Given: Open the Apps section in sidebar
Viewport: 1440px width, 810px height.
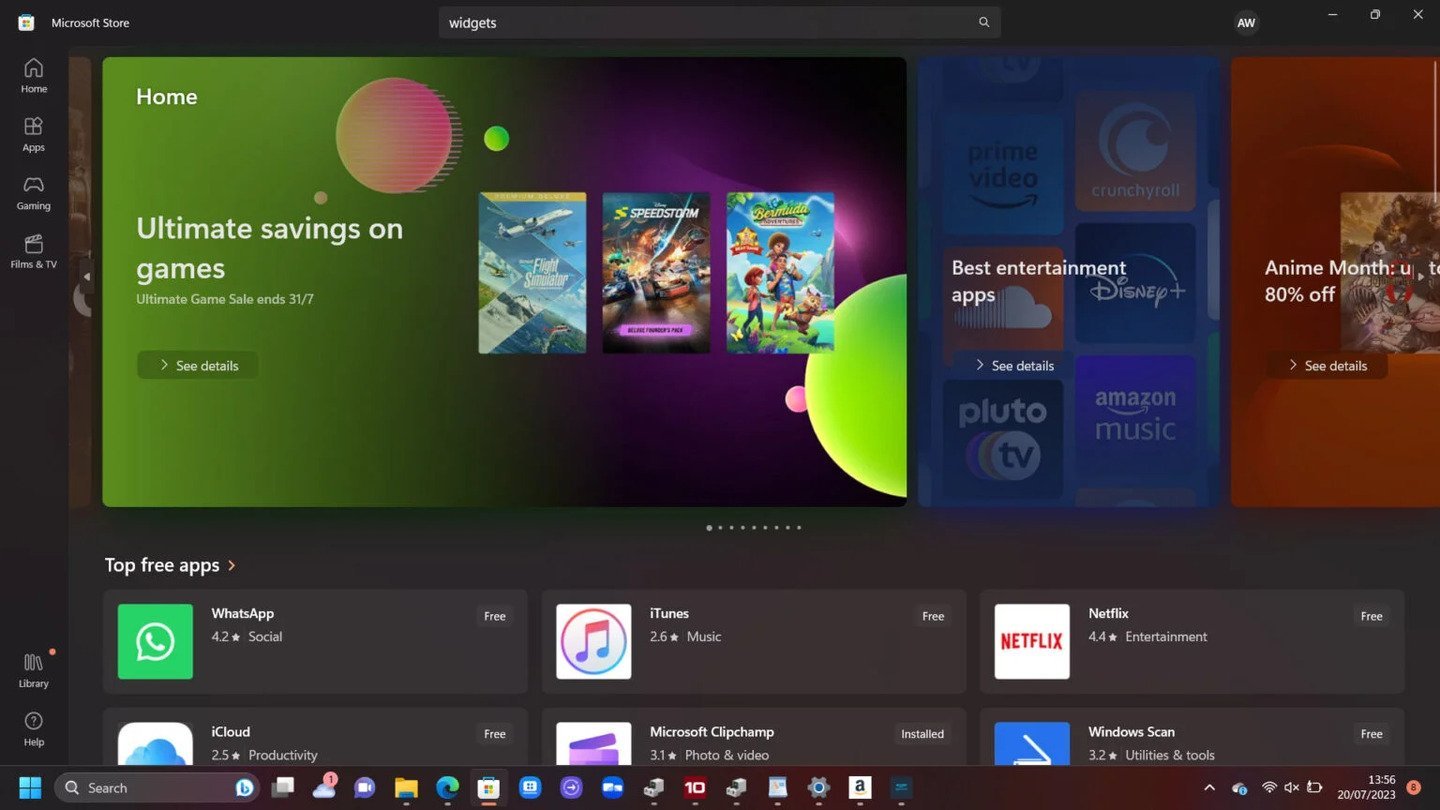Looking at the screenshot, I should [34, 134].
